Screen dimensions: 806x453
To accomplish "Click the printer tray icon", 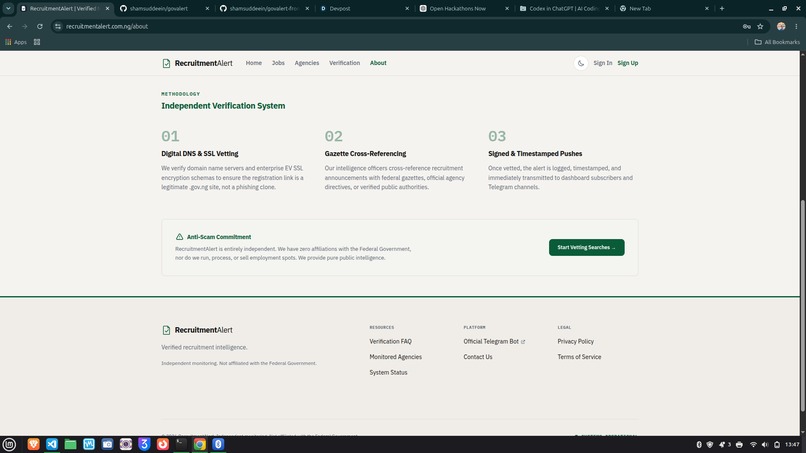I will (x=739, y=445).
